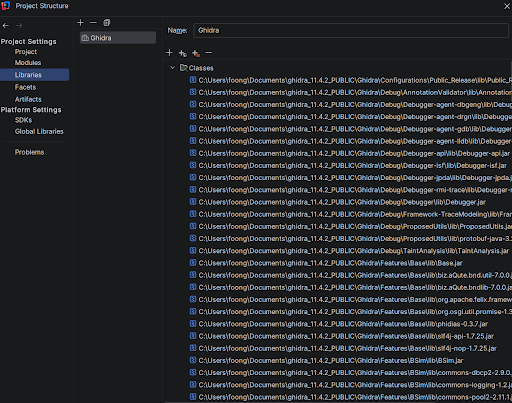This screenshot has height=403, width=512.
Task: Open Global Libraries section
Action: coord(39,131)
